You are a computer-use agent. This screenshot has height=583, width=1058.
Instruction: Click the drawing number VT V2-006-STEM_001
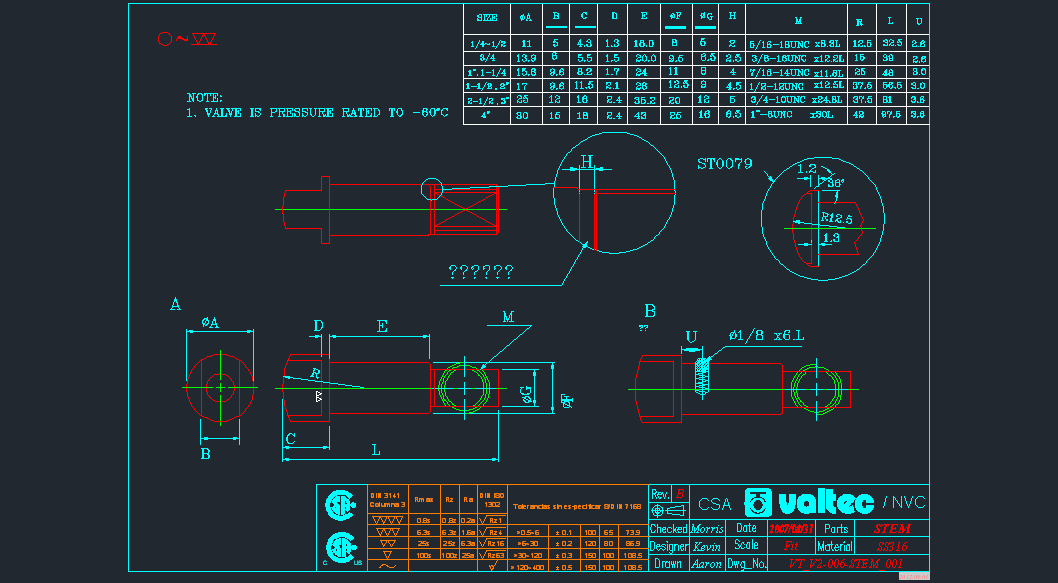845,564
